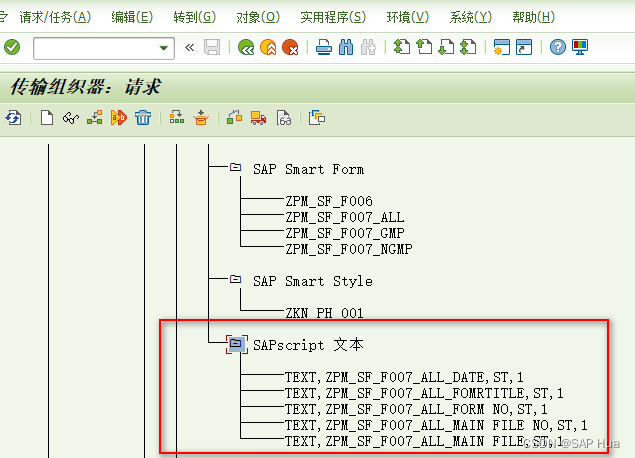Select entry TEXT,ZPM_SF_F007_ALL_FORM NO,ST,1
Screen dimensions: 635x458
416,409
